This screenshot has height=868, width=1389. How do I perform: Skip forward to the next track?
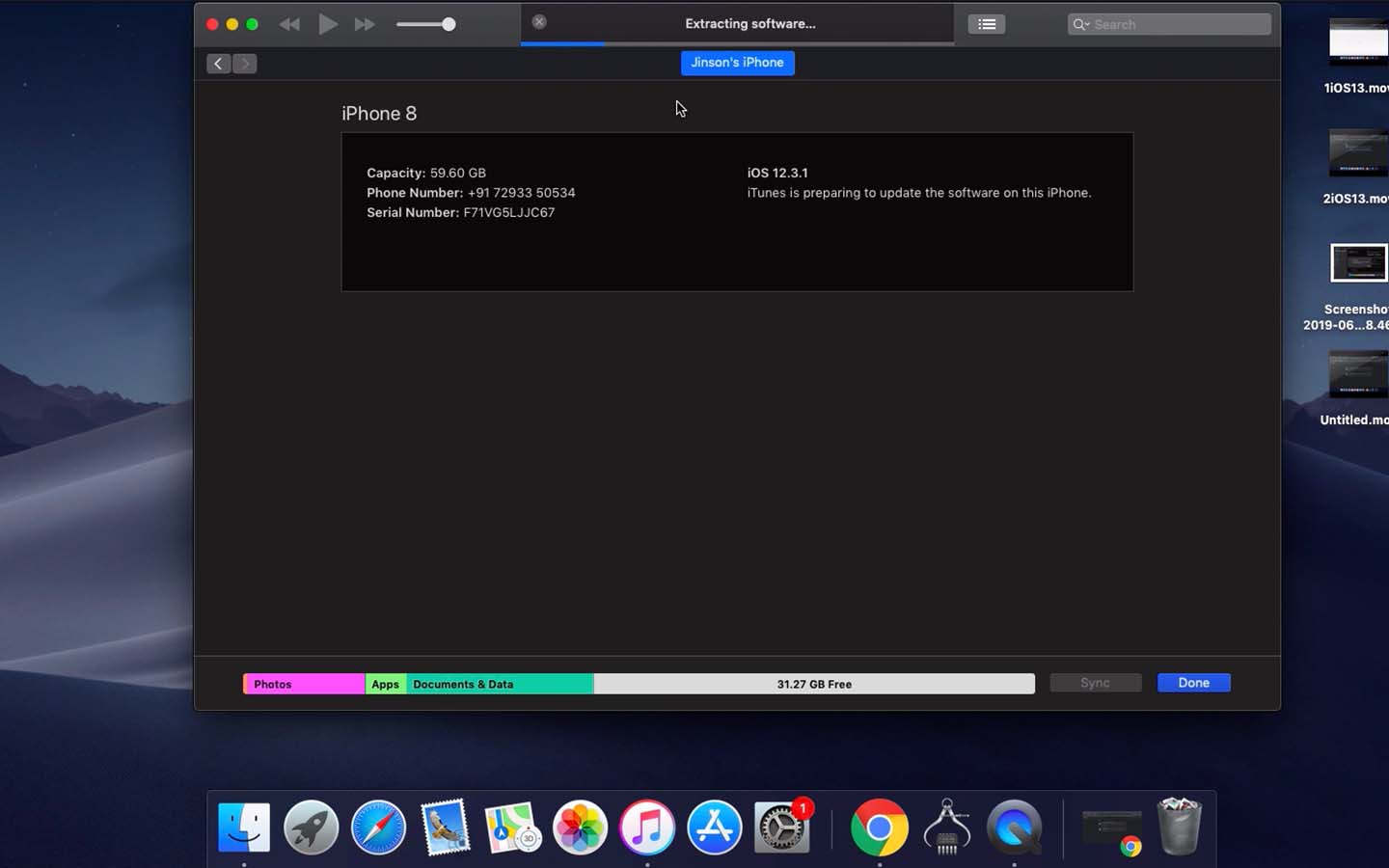pyautogui.click(x=365, y=24)
